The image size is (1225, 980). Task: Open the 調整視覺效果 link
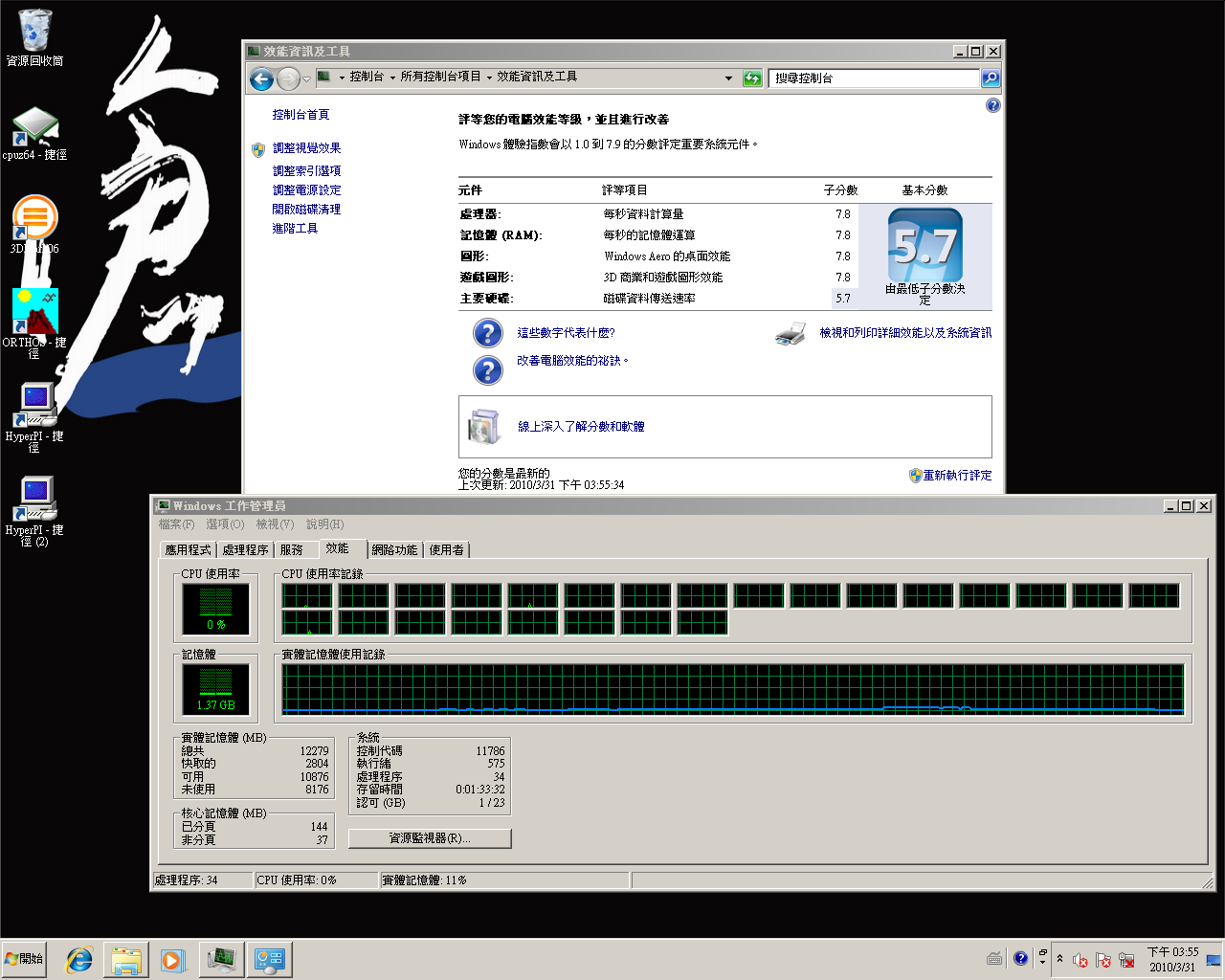(306, 148)
